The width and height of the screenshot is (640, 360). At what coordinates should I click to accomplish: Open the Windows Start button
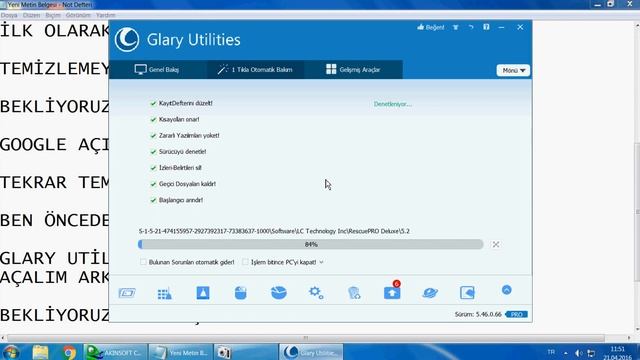[x=11, y=352]
